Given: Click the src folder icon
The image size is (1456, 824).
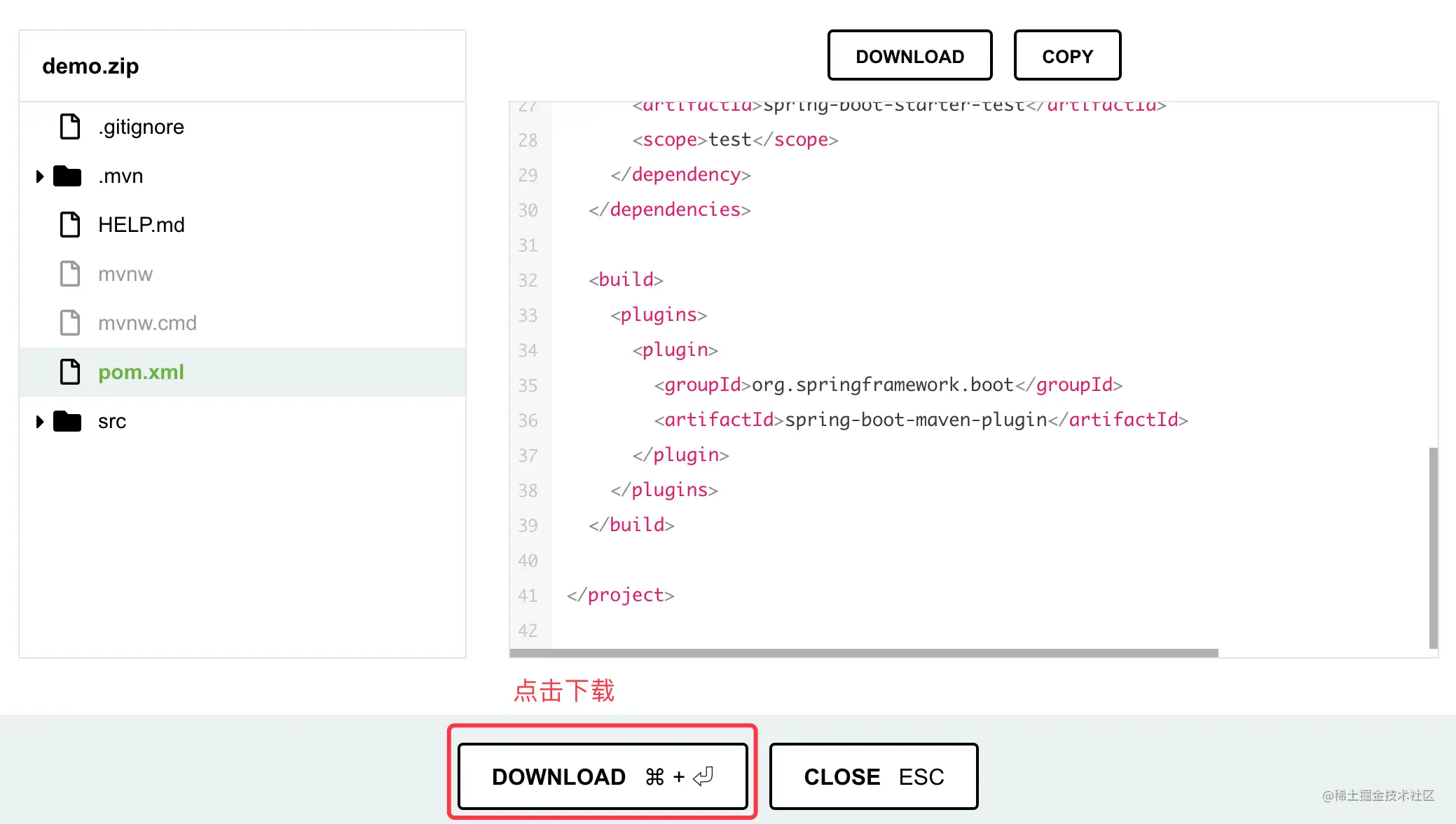Looking at the screenshot, I should click(x=67, y=421).
